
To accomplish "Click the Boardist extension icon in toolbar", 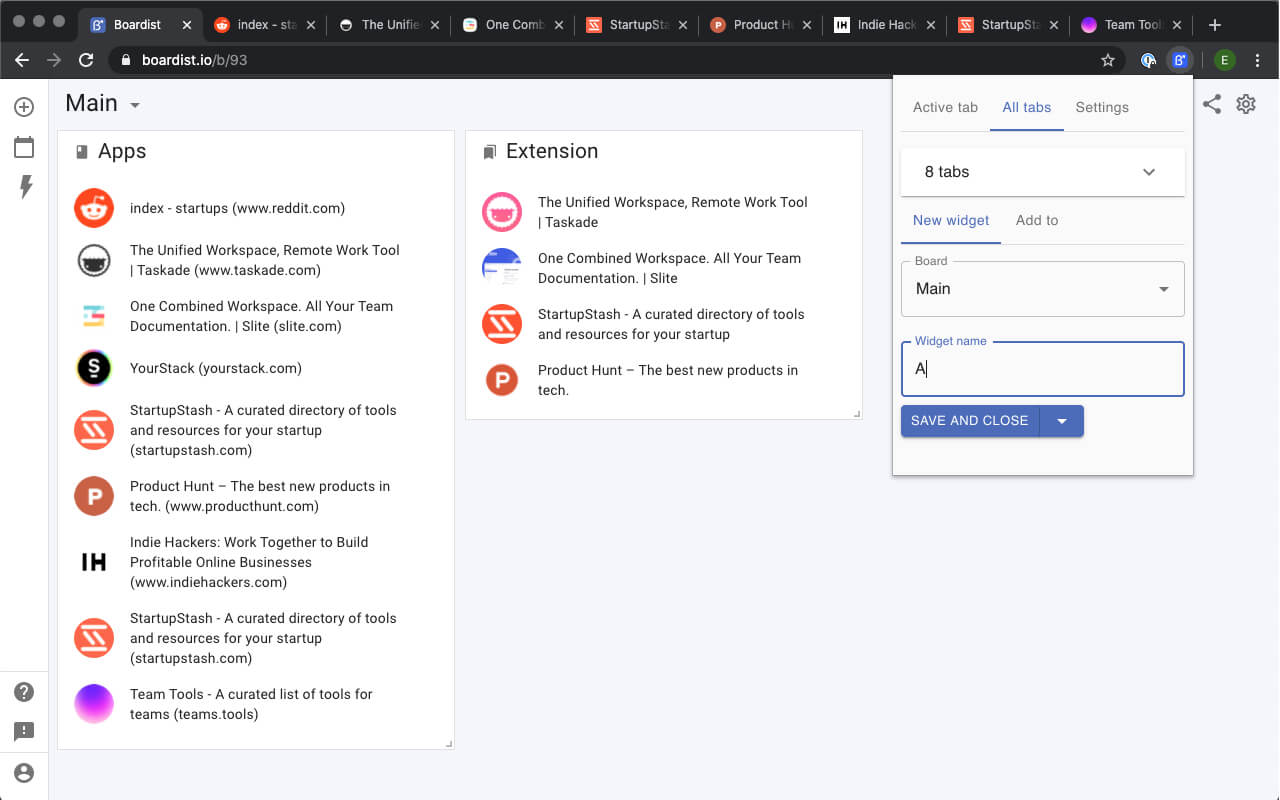I will [1180, 60].
